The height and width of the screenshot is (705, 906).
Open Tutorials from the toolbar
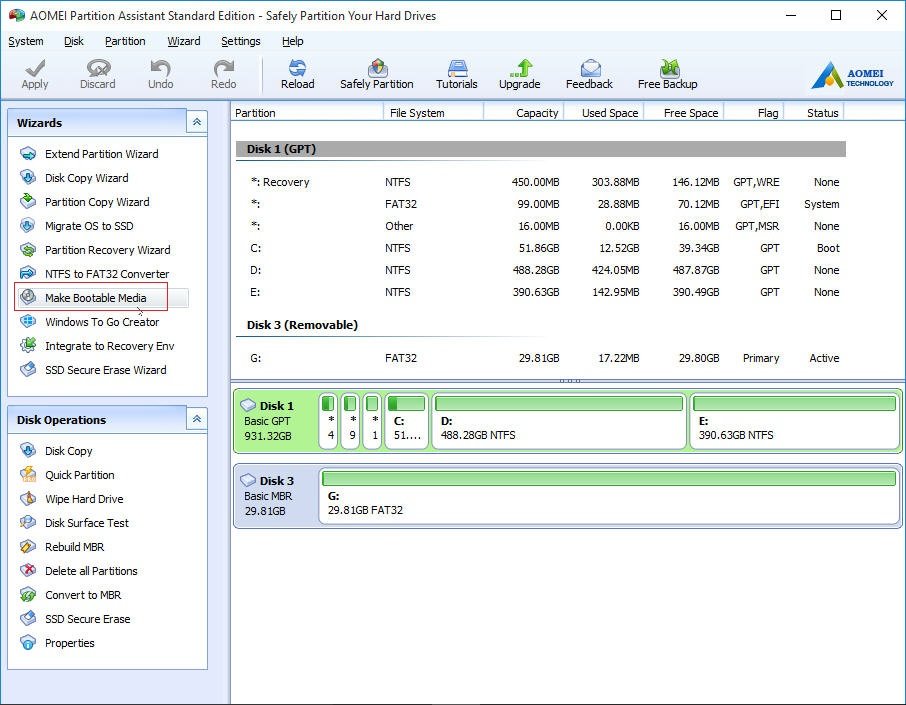[x=456, y=73]
